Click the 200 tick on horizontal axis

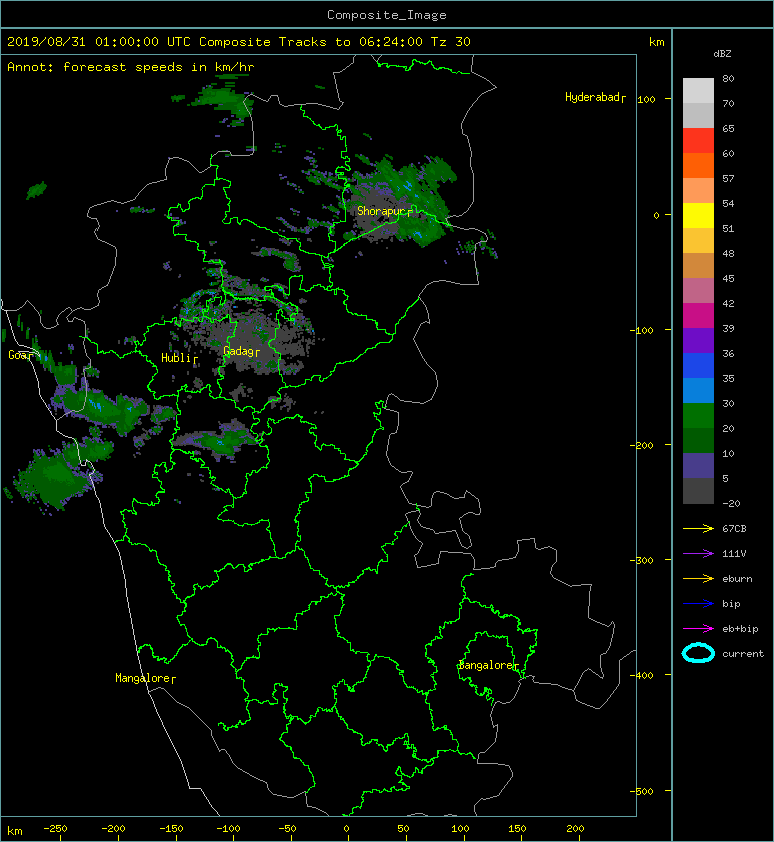pos(575,829)
